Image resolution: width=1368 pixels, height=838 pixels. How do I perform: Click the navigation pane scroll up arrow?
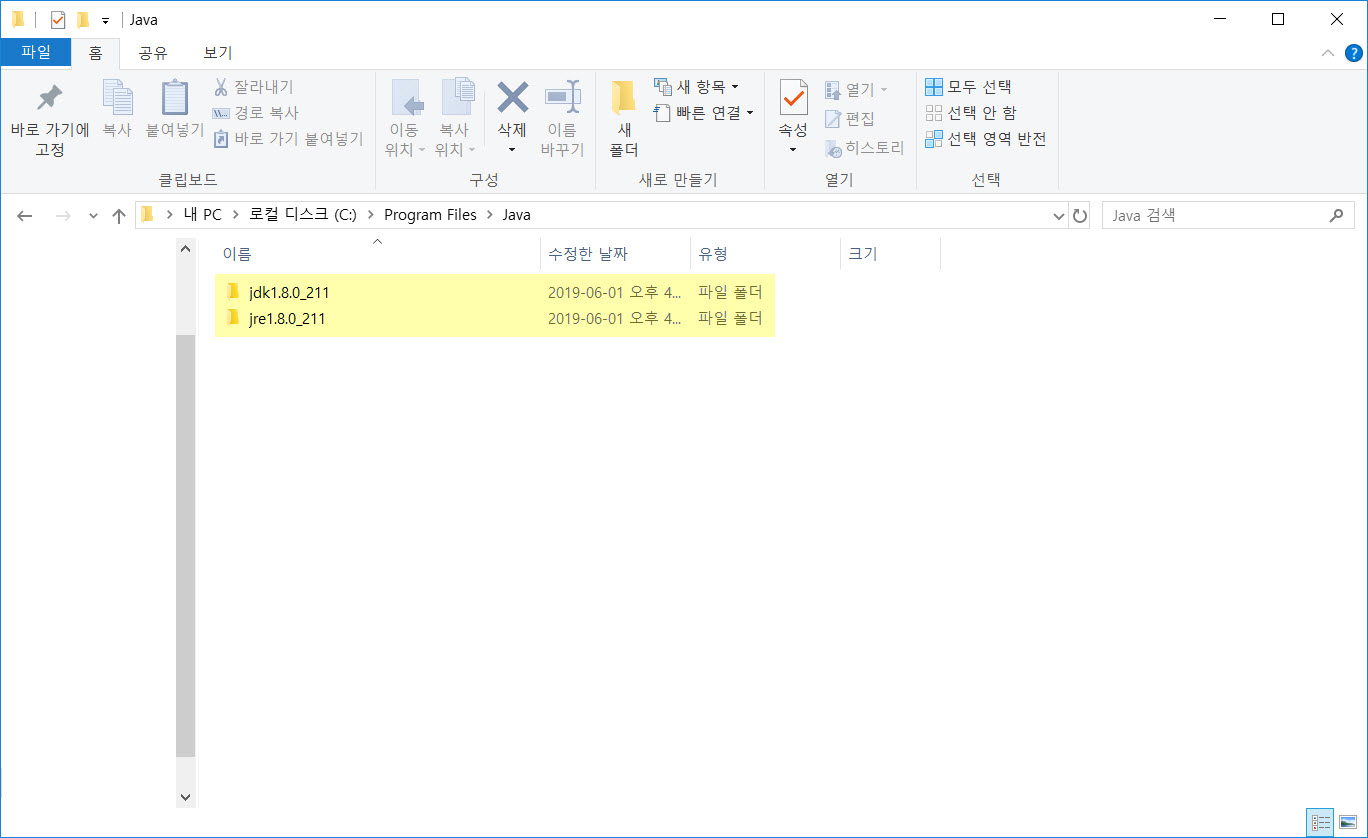click(x=185, y=248)
